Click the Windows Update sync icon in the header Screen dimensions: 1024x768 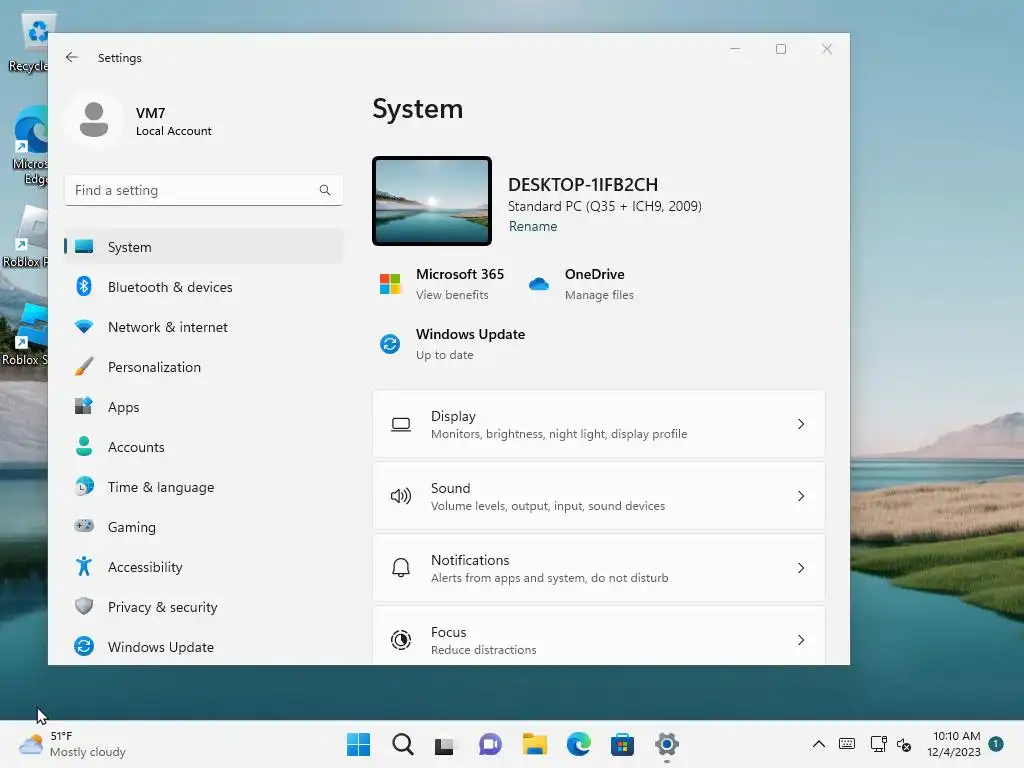390,344
